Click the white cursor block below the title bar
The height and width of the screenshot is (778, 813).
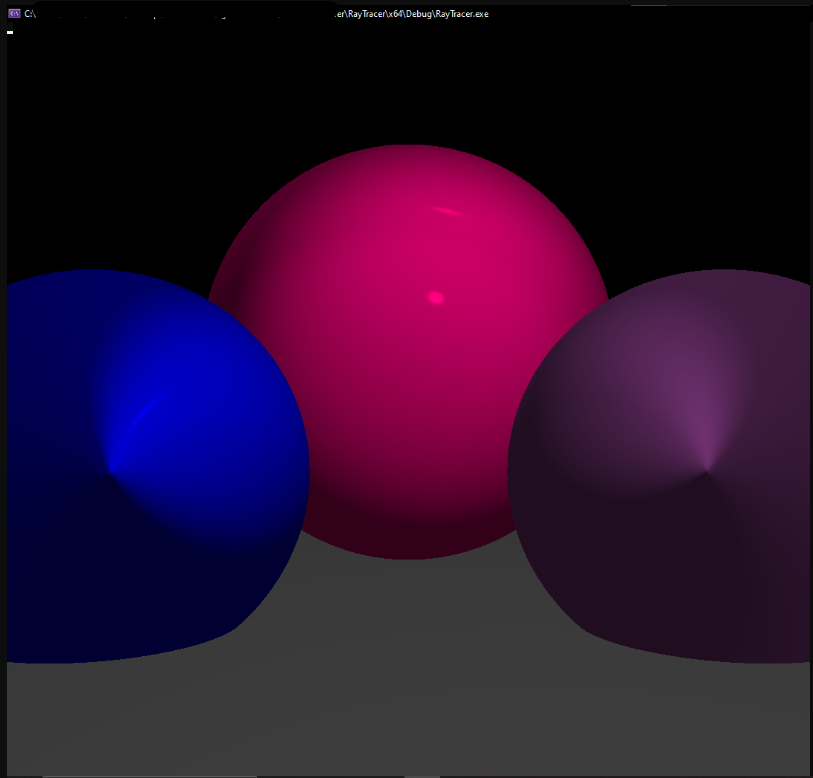pos(11,32)
